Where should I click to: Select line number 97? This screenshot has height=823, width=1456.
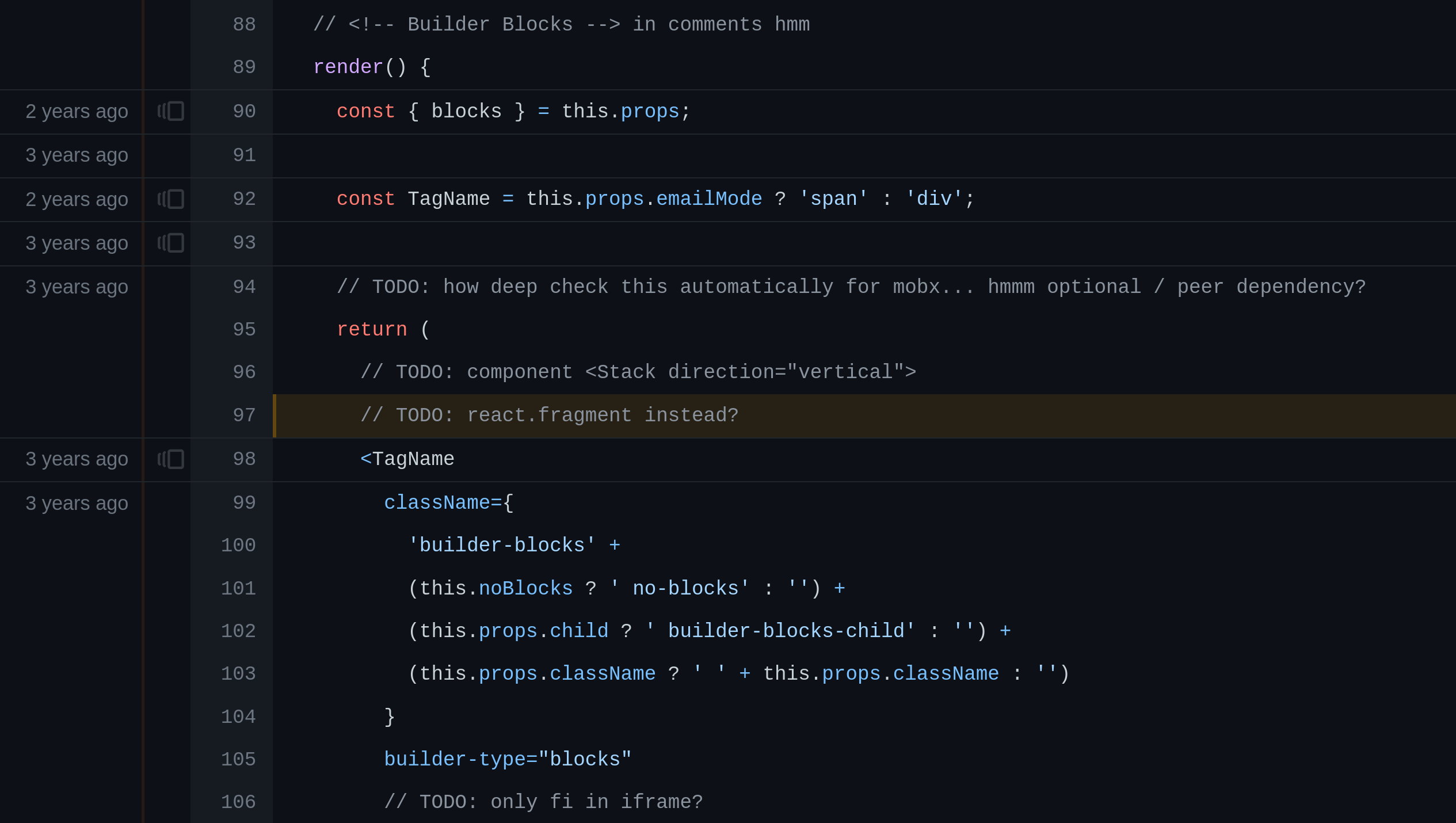244,416
